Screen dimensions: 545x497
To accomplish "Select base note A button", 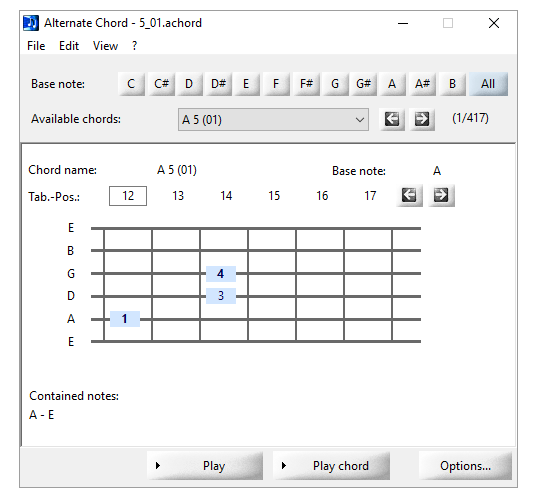I will pos(392,84).
